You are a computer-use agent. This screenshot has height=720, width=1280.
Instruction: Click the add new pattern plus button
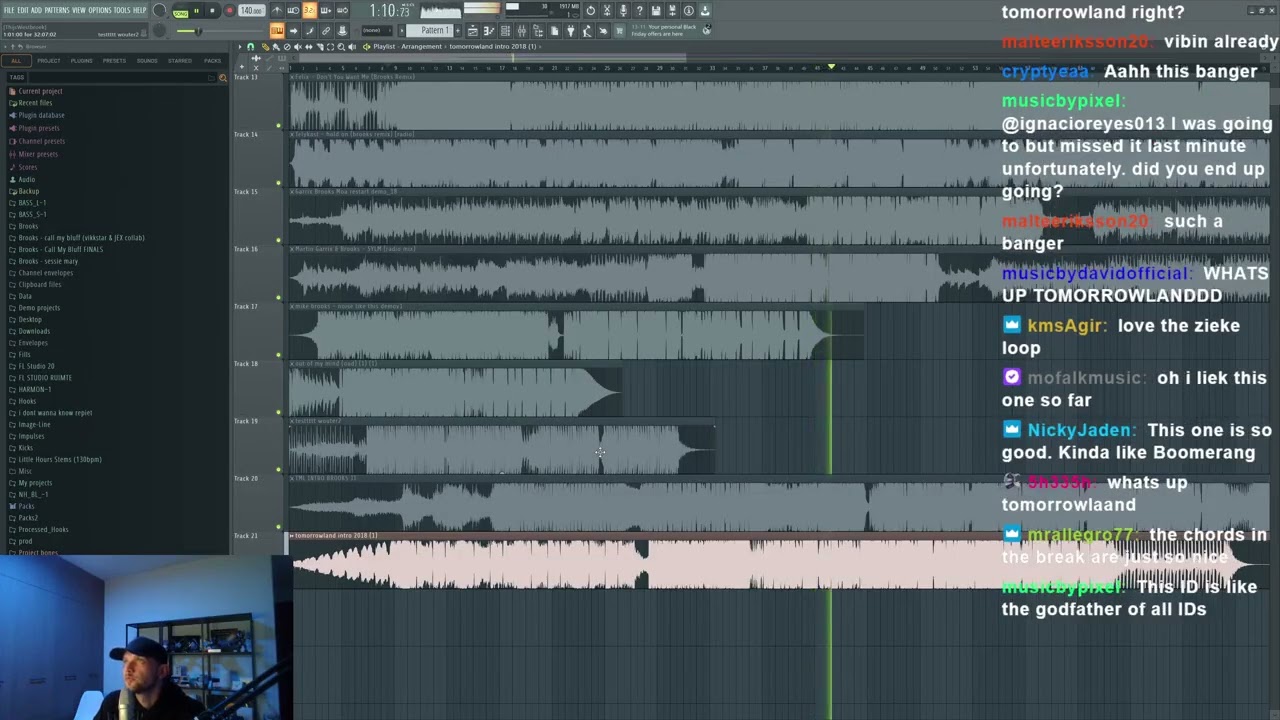(x=459, y=31)
